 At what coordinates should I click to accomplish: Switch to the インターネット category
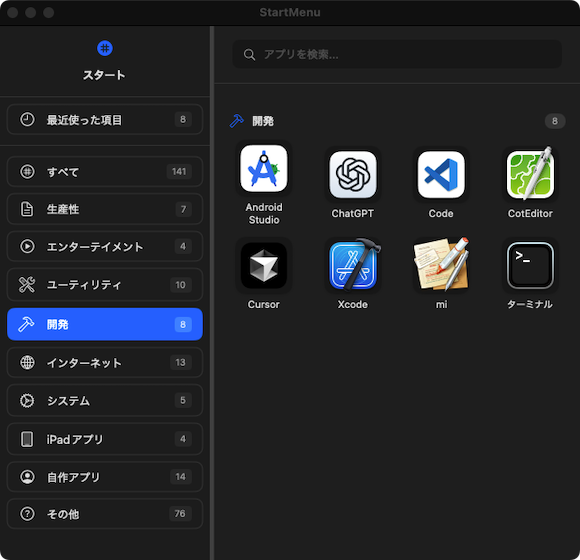pos(105,362)
